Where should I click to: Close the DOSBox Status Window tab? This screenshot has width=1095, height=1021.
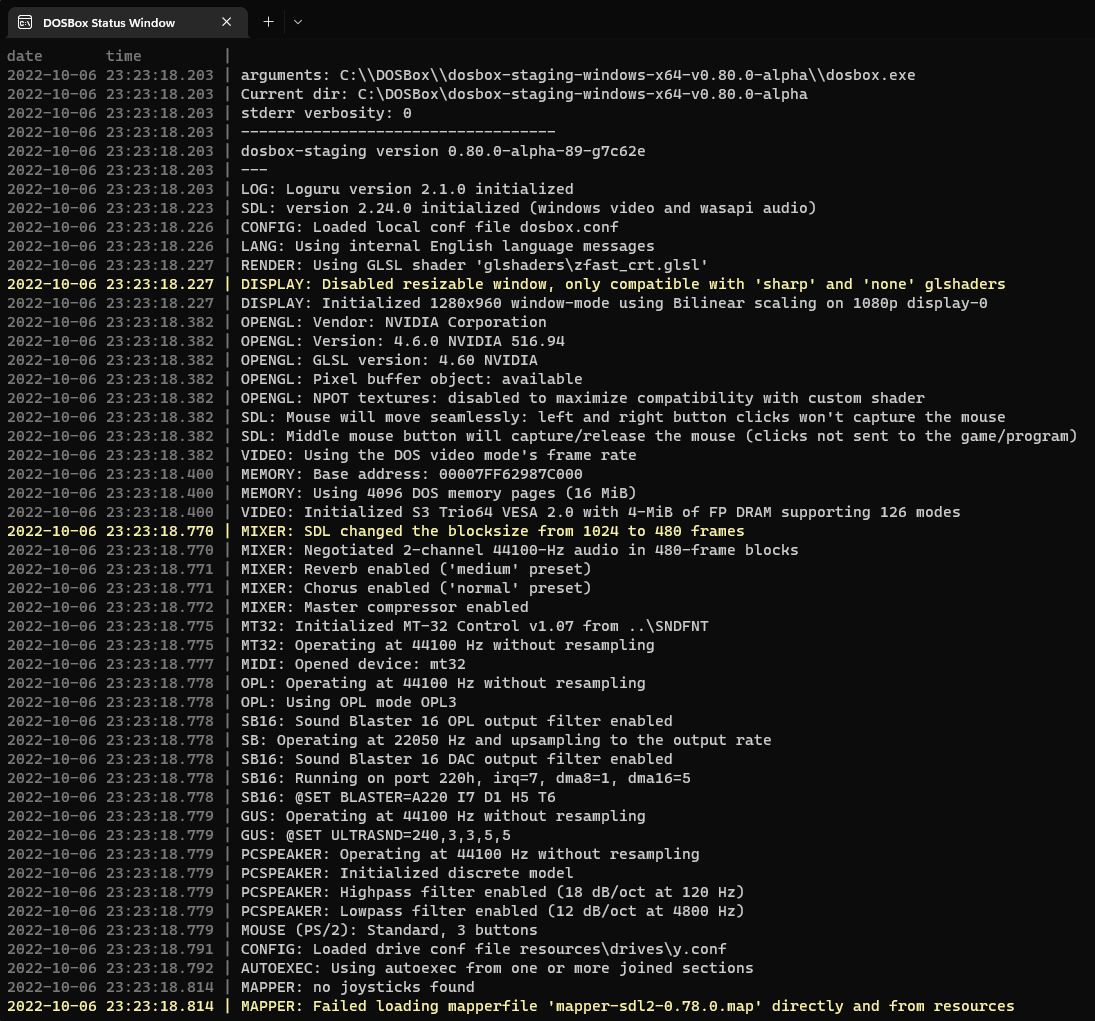point(226,21)
